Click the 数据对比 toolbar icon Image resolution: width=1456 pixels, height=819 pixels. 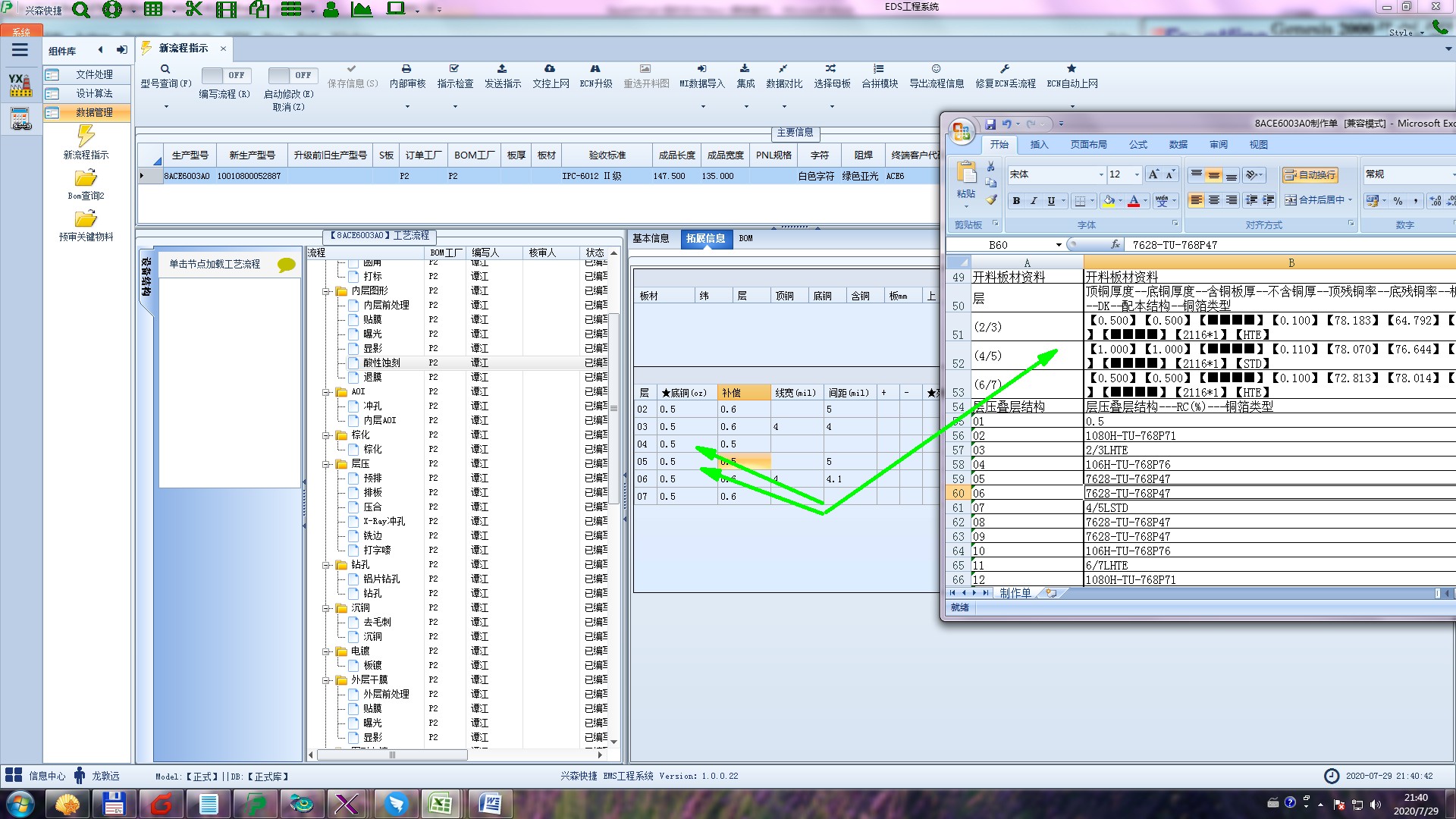point(783,69)
